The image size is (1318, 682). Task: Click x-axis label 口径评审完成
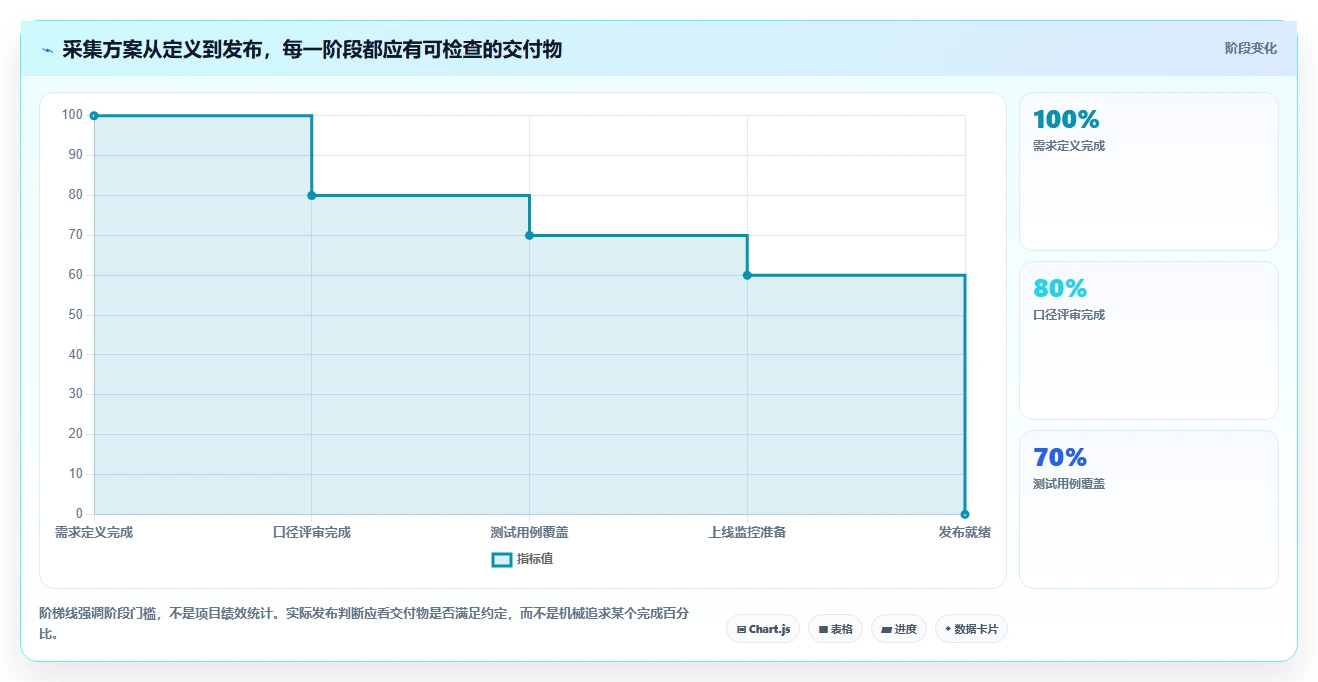tap(312, 532)
